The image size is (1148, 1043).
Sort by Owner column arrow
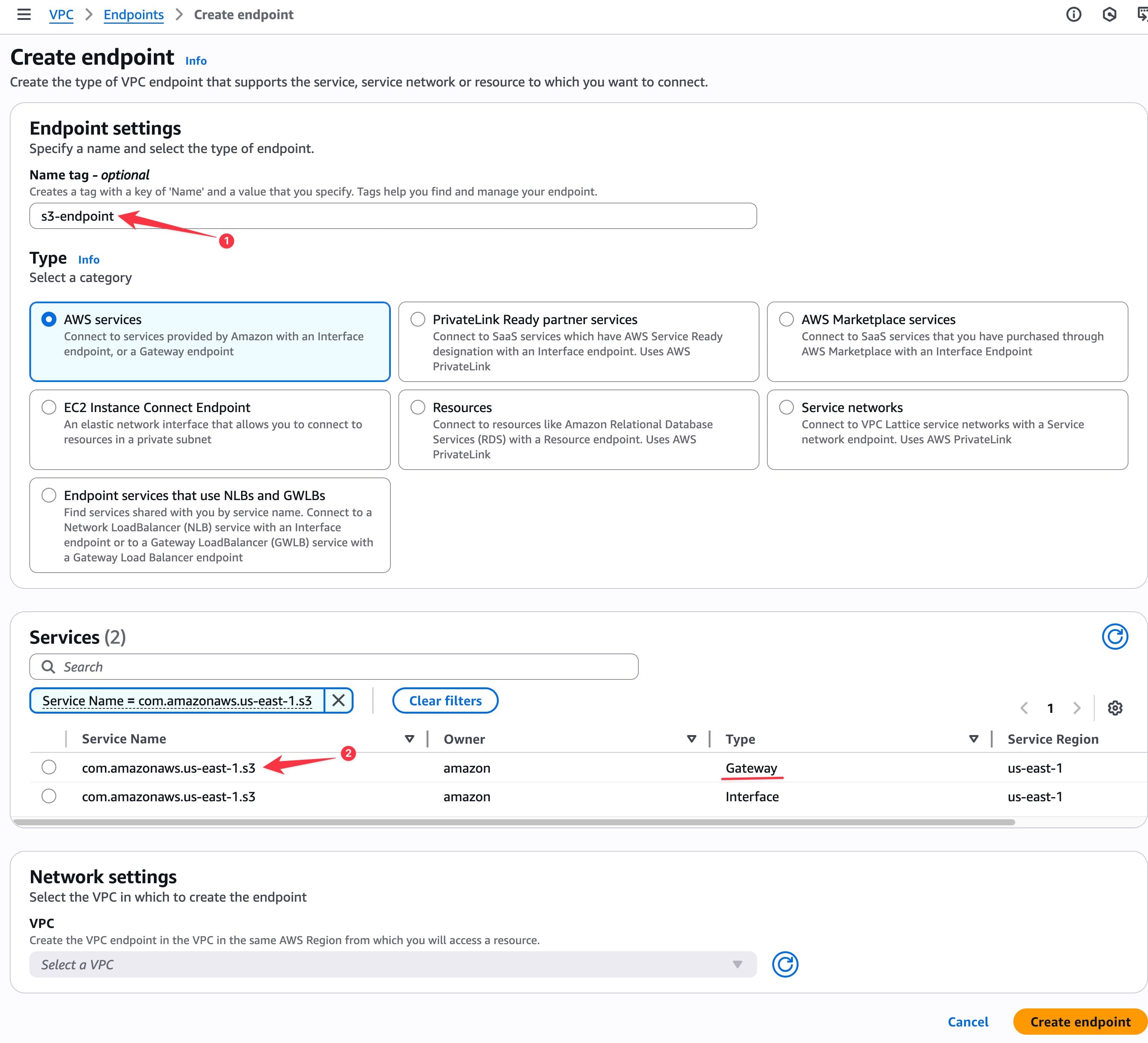pos(691,739)
